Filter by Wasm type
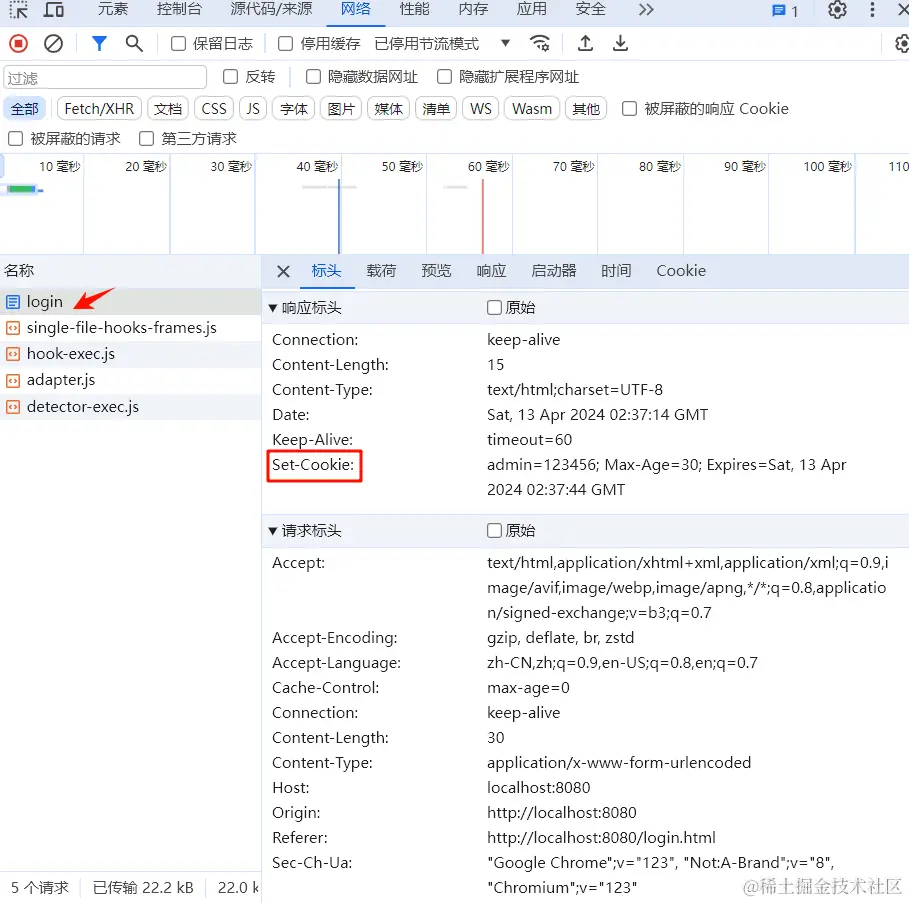The height and width of the screenshot is (903, 909). click(532, 109)
